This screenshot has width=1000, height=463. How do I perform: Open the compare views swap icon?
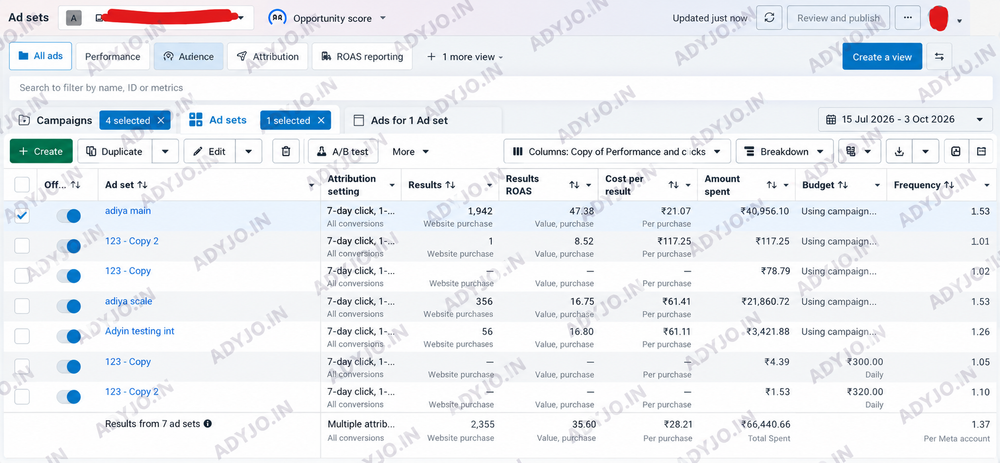click(939, 57)
